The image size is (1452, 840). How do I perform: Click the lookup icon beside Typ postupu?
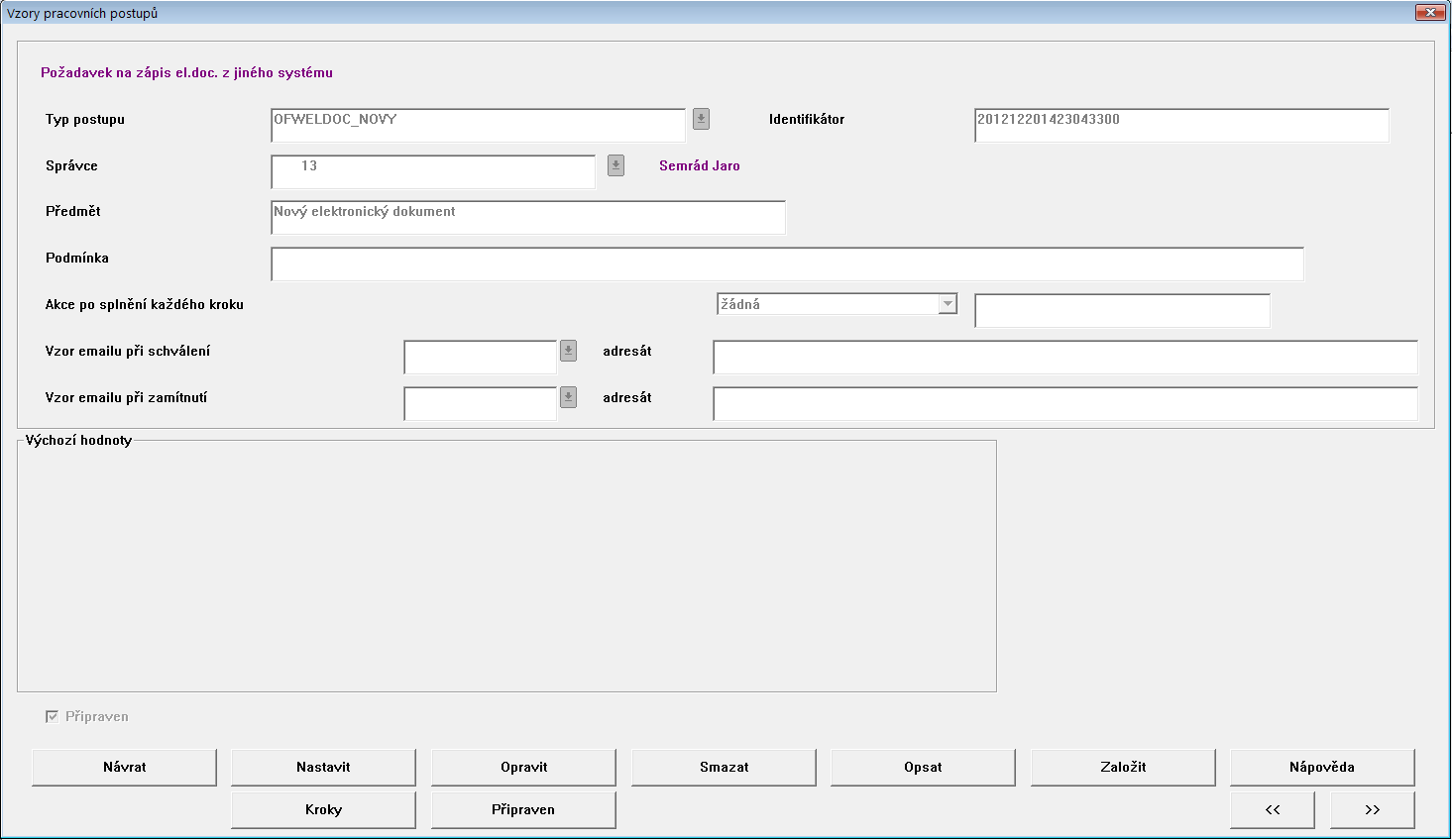click(x=701, y=119)
